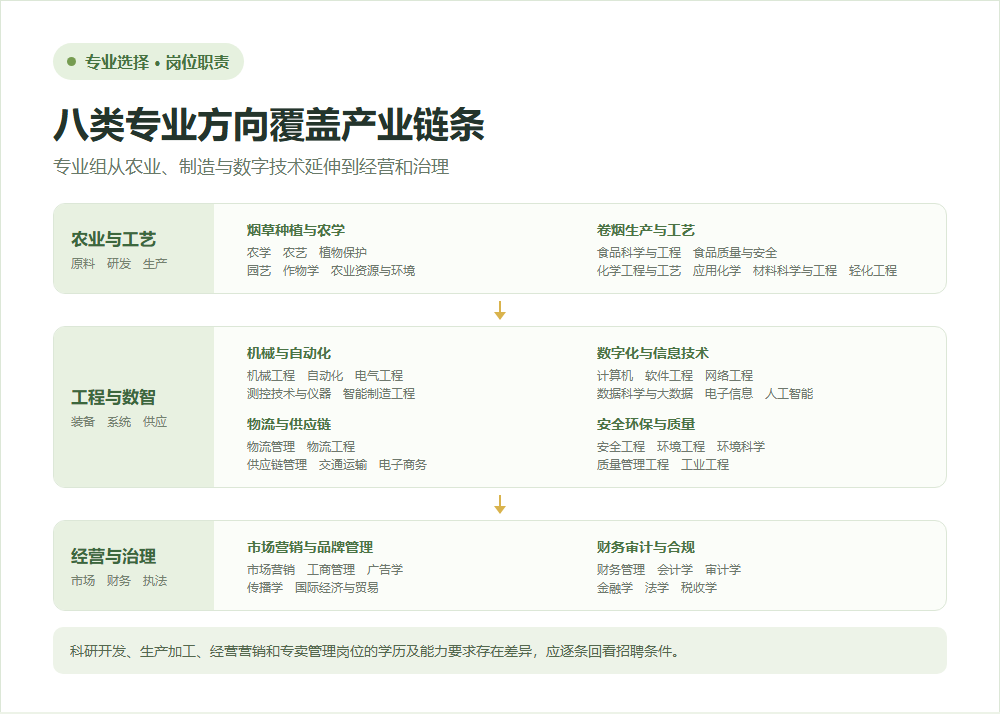Select the 财务审计与合规 group heading
Viewport: 1000px width, 714px height.
click(646, 548)
